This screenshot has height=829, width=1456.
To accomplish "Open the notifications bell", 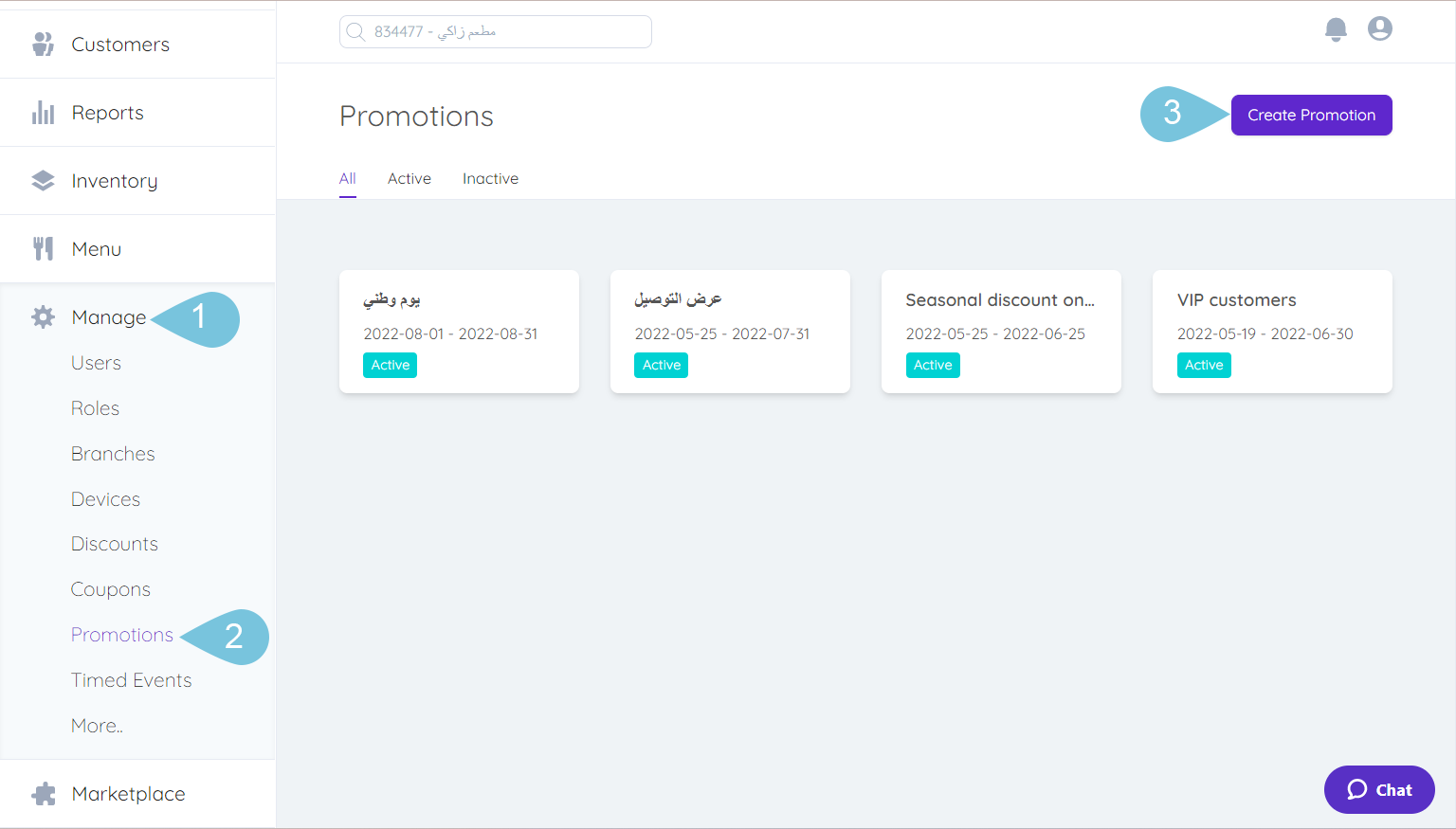I will point(1336,29).
